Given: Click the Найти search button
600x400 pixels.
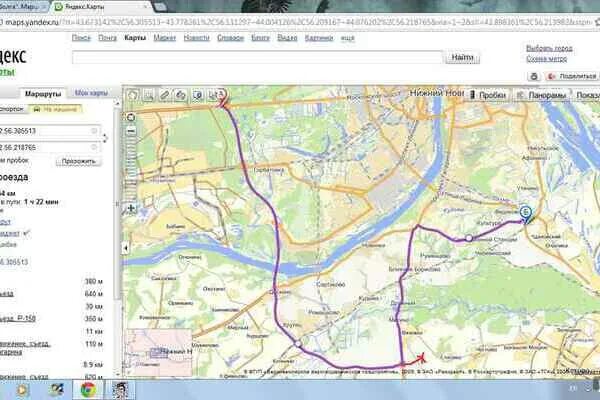Looking at the screenshot, I should [x=462, y=57].
